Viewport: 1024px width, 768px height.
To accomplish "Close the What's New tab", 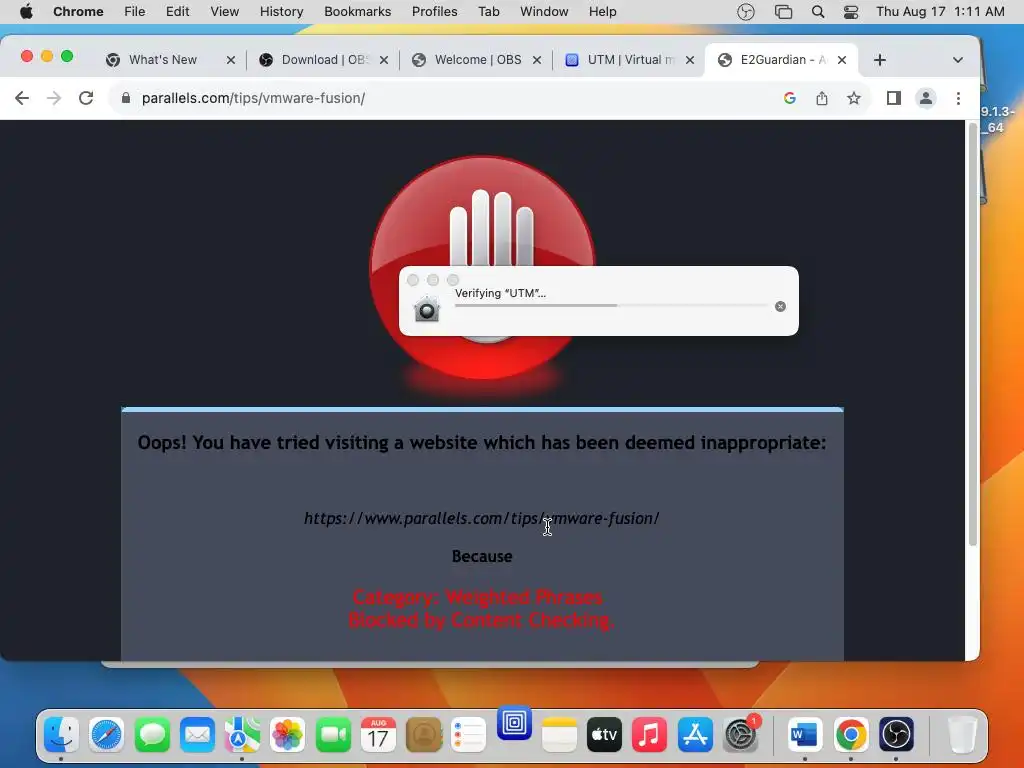I will click(231, 60).
